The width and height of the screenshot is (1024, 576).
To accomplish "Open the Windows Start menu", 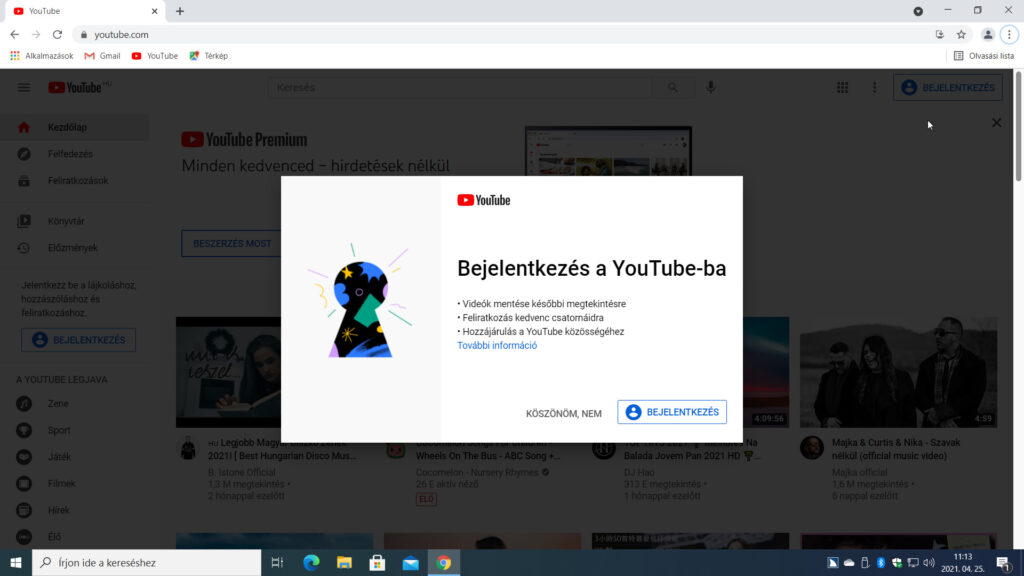I will (16, 562).
